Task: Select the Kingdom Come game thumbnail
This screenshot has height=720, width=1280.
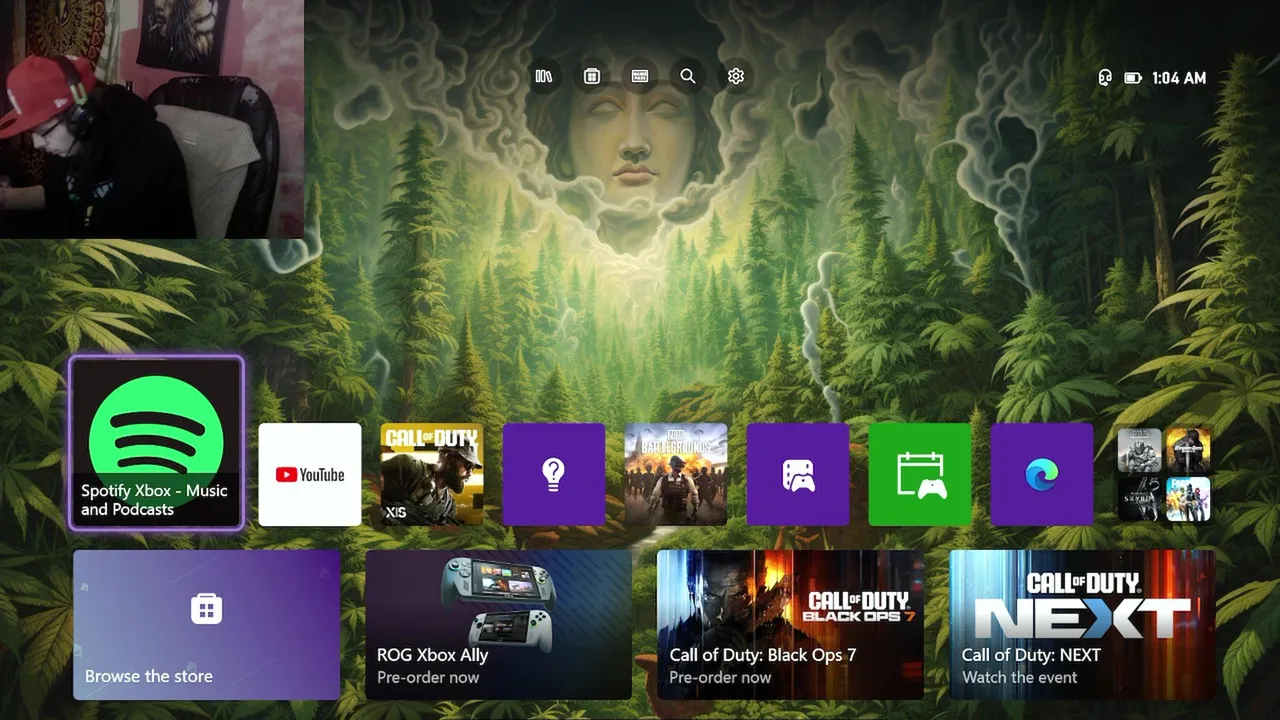Action: click(x=1188, y=450)
